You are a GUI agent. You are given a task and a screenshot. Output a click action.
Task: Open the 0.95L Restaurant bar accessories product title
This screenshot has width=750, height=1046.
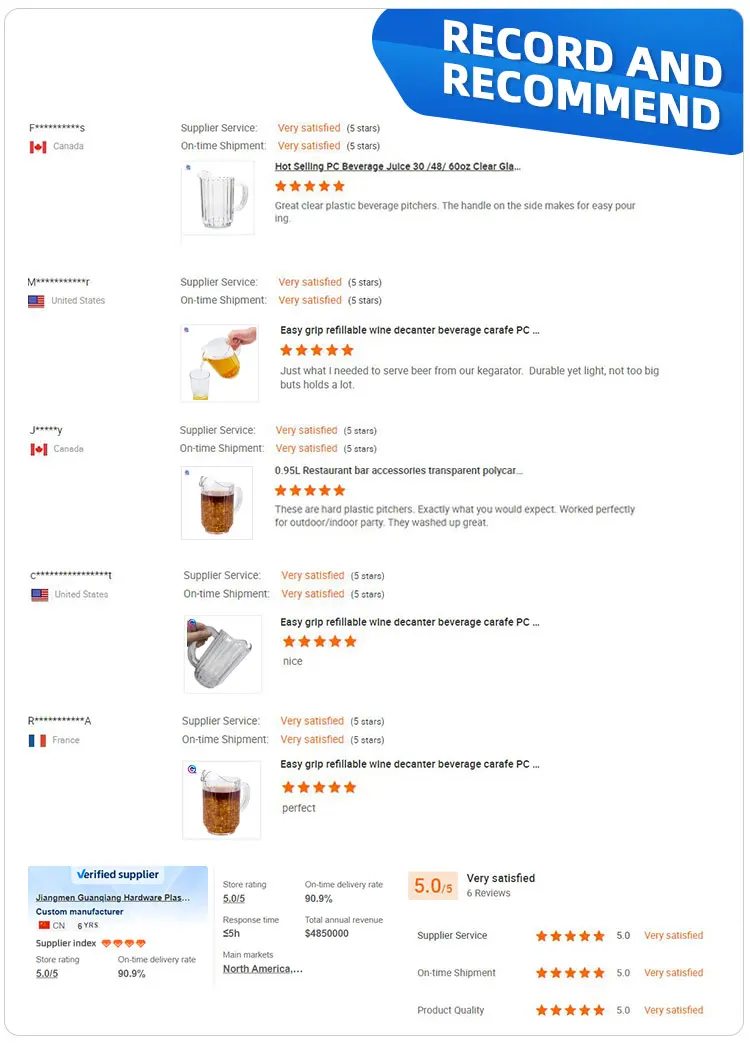[x=398, y=470]
